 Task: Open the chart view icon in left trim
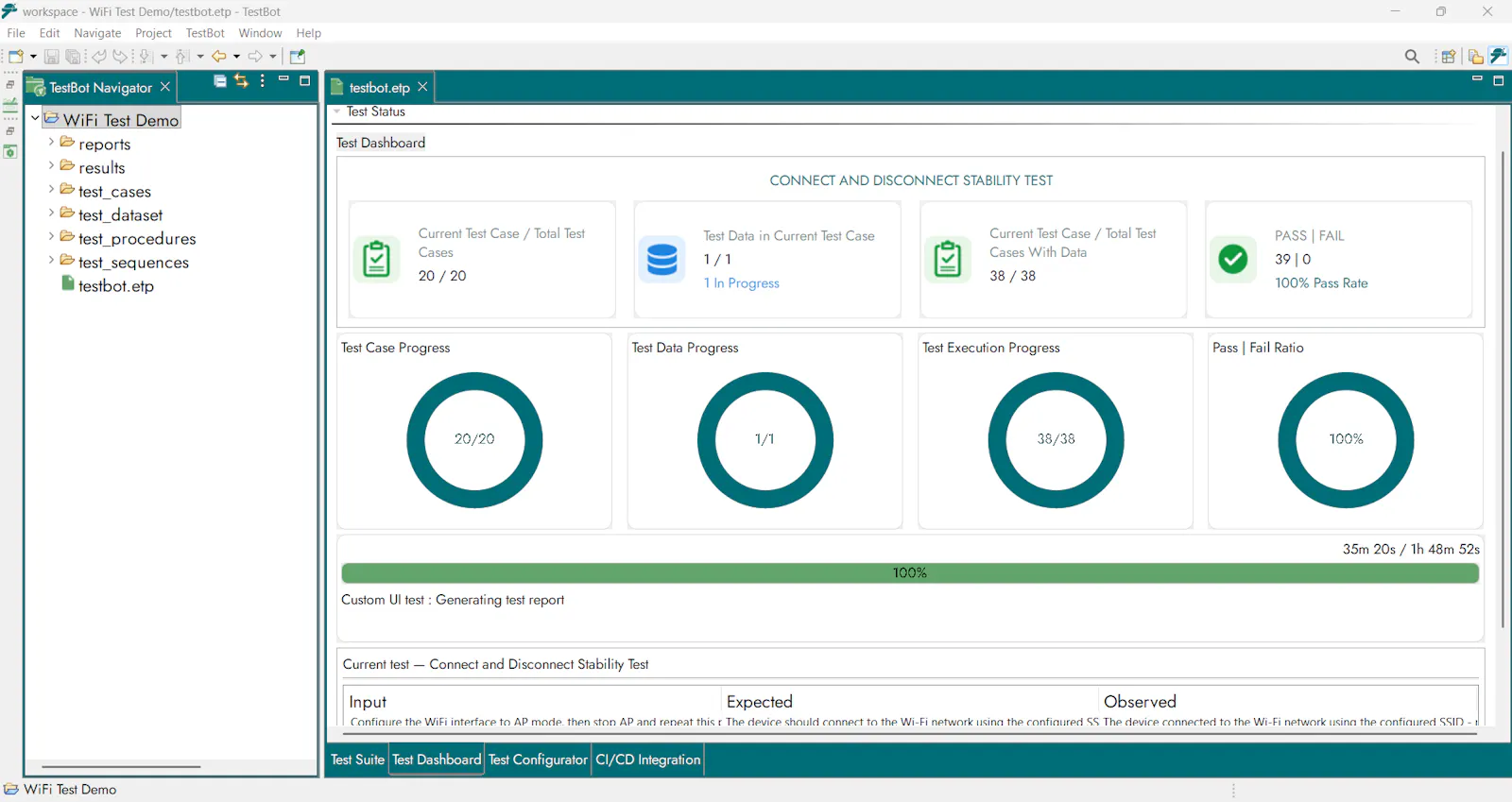click(10, 106)
